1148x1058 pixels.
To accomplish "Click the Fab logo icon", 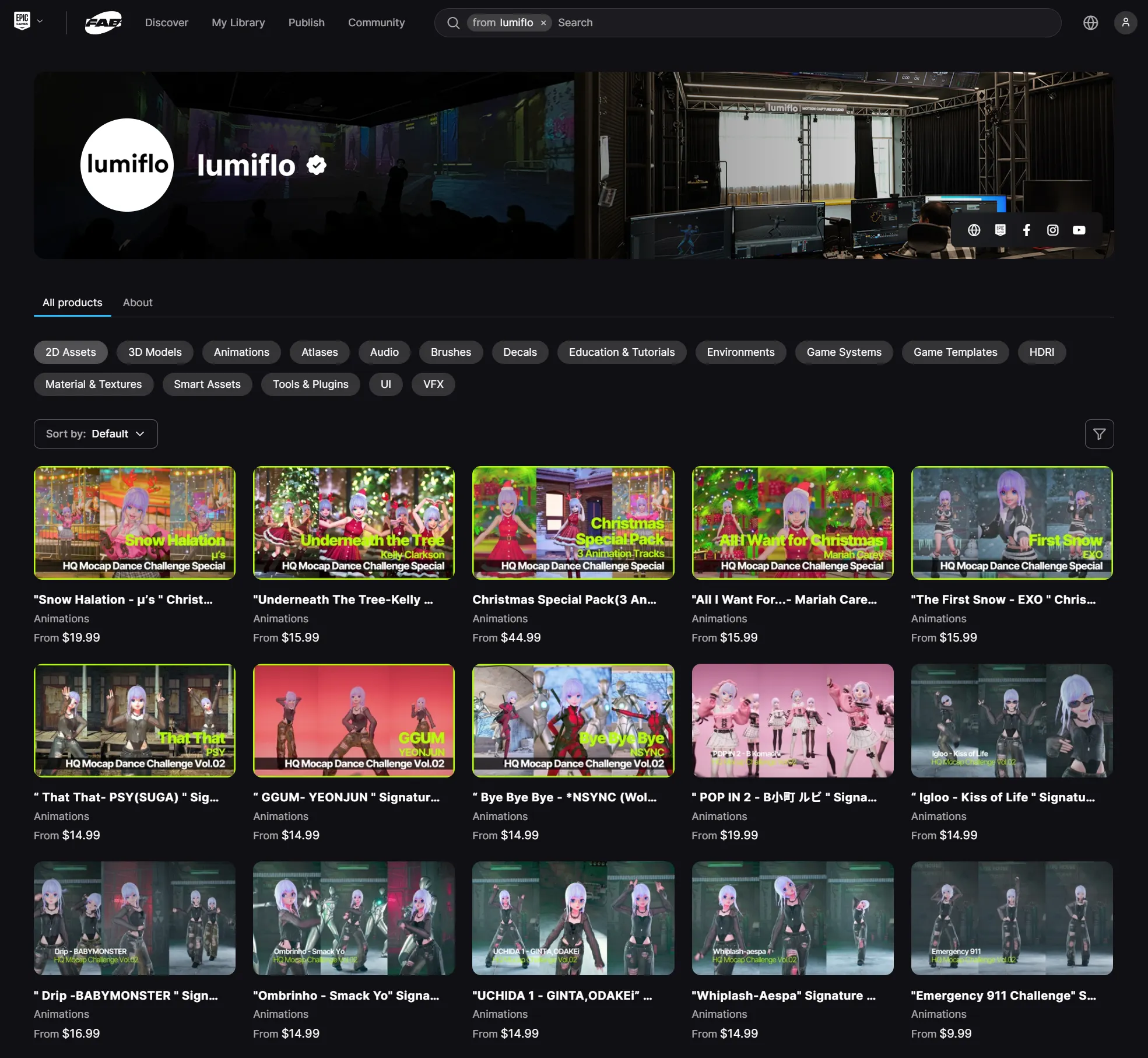I will point(103,23).
